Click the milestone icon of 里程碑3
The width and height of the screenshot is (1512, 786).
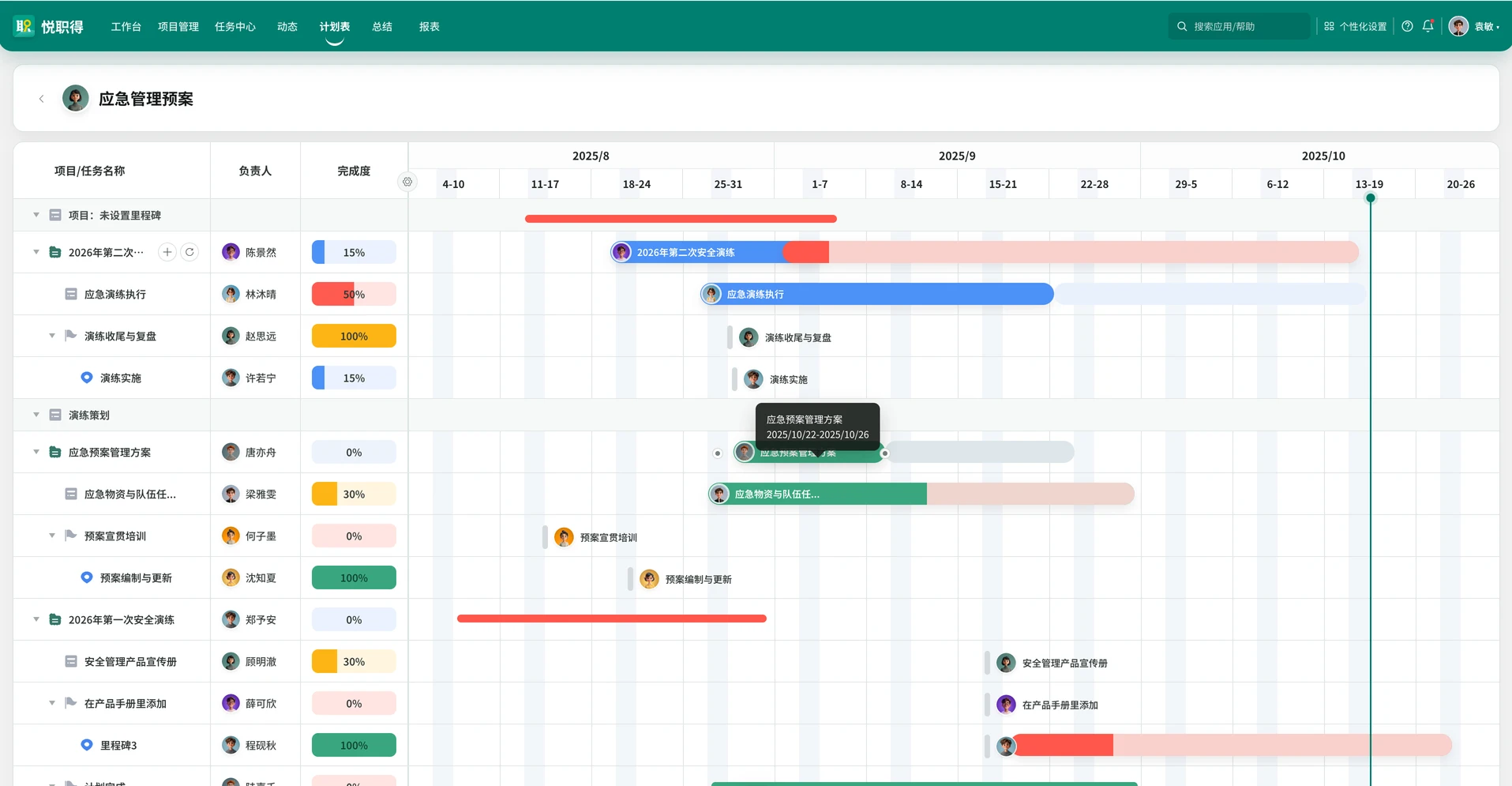tap(87, 745)
